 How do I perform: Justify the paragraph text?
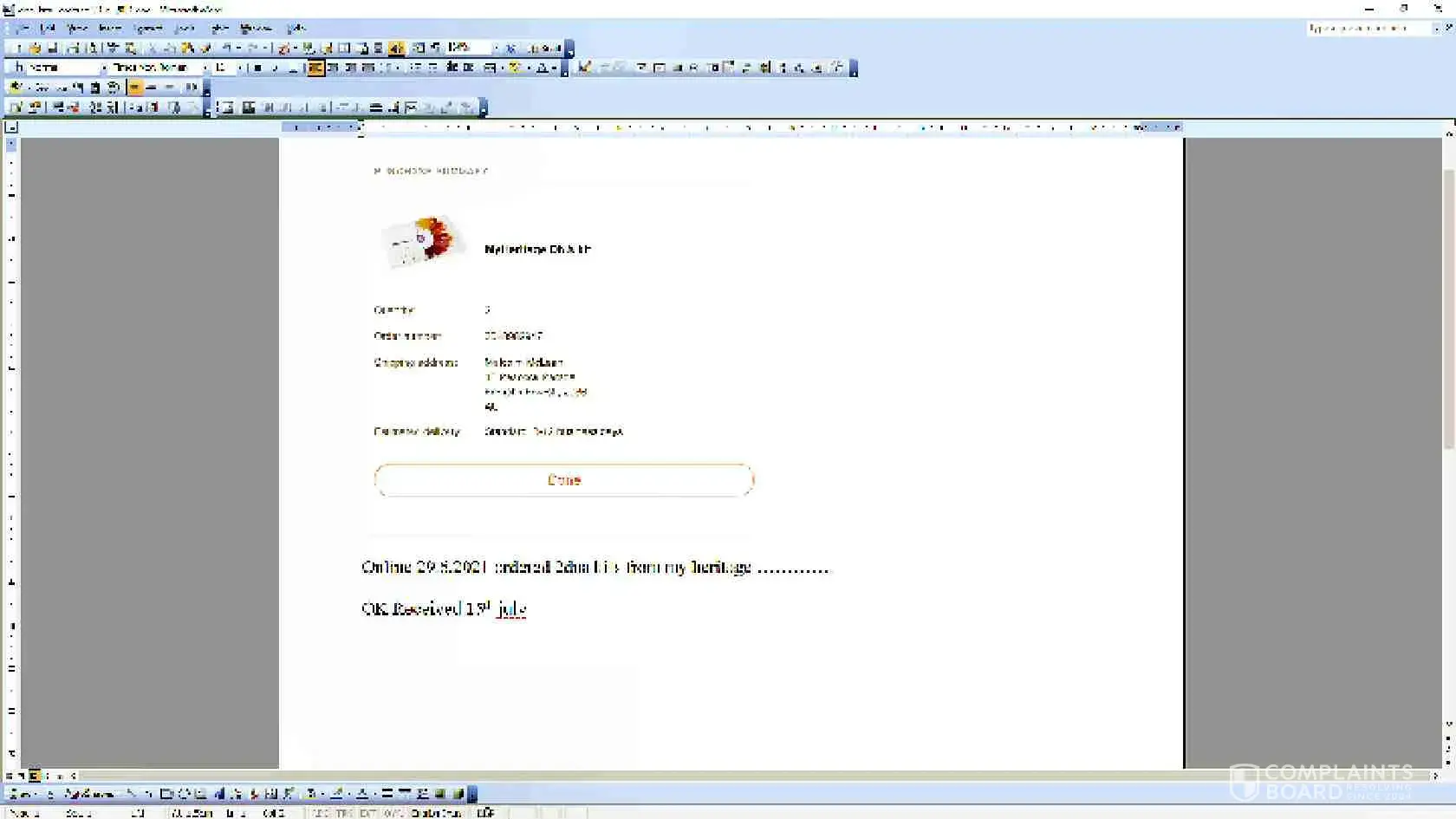tap(368, 68)
